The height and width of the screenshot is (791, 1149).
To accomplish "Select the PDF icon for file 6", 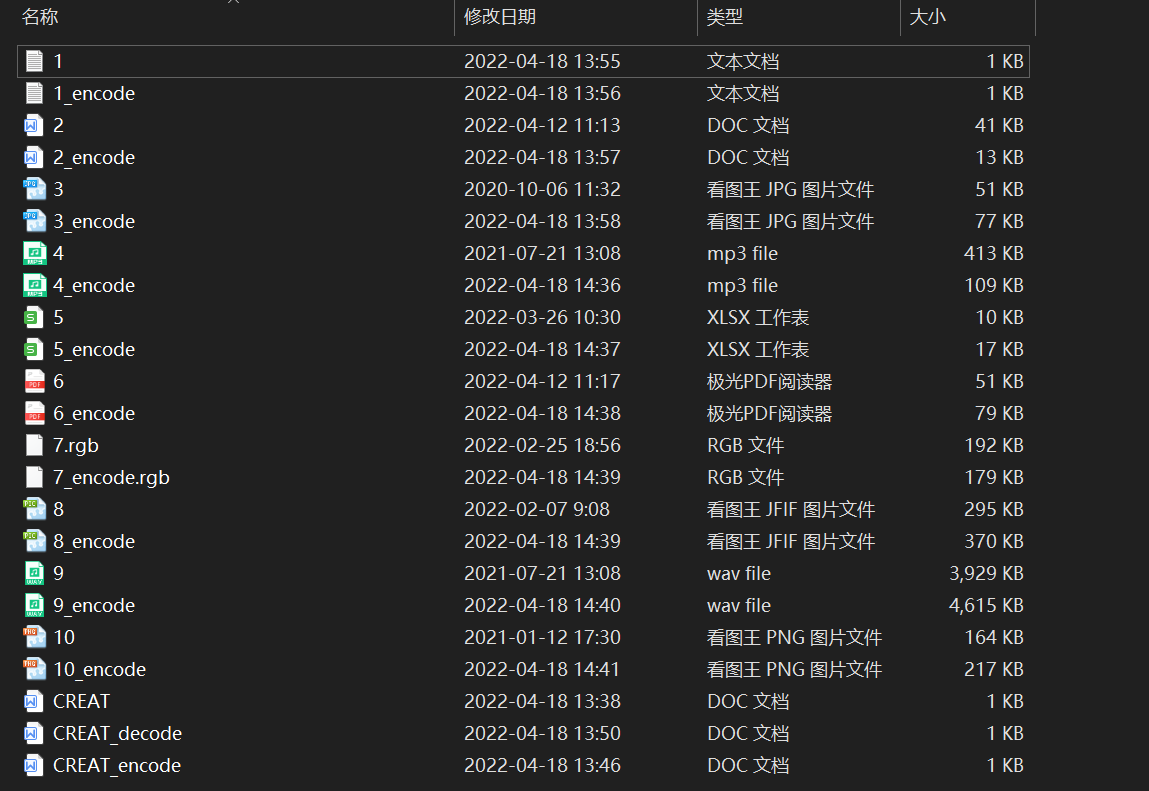I will 34,381.
